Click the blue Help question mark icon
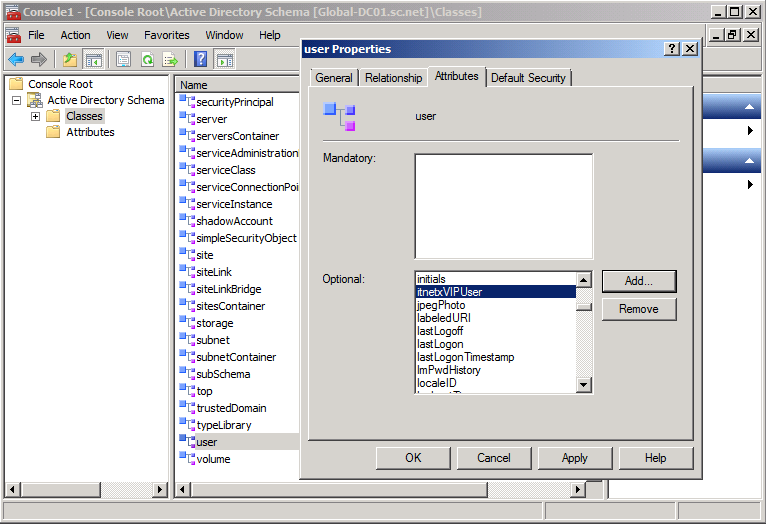This screenshot has height=524, width=766. [201, 59]
